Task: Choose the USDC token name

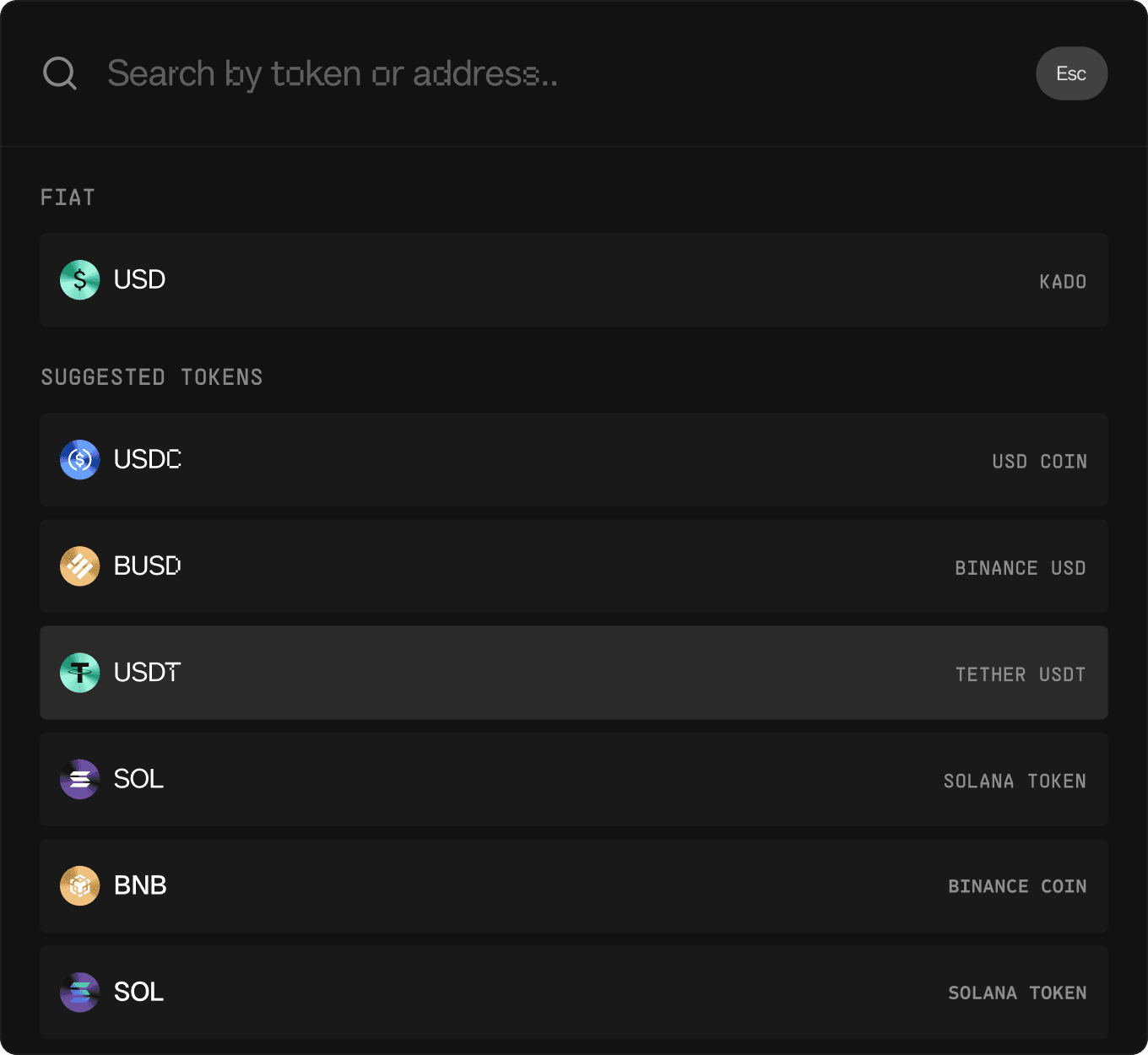Action: 148,459
